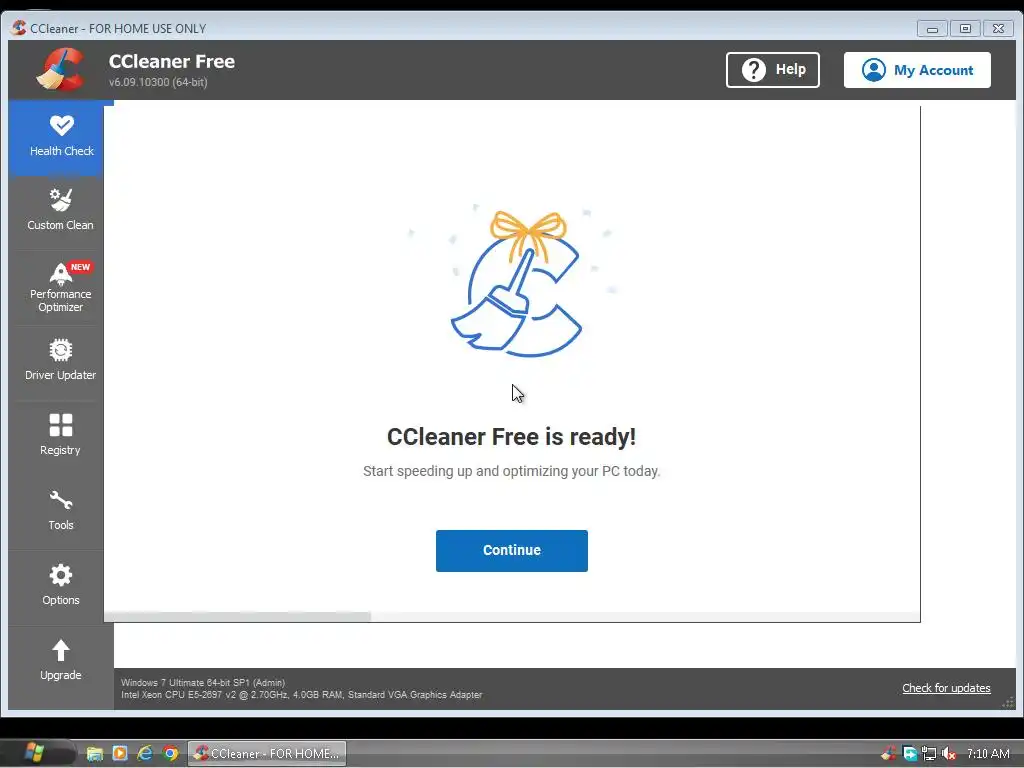Open Internet Explorer from the taskbar
The height and width of the screenshot is (768, 1024).
145,754
